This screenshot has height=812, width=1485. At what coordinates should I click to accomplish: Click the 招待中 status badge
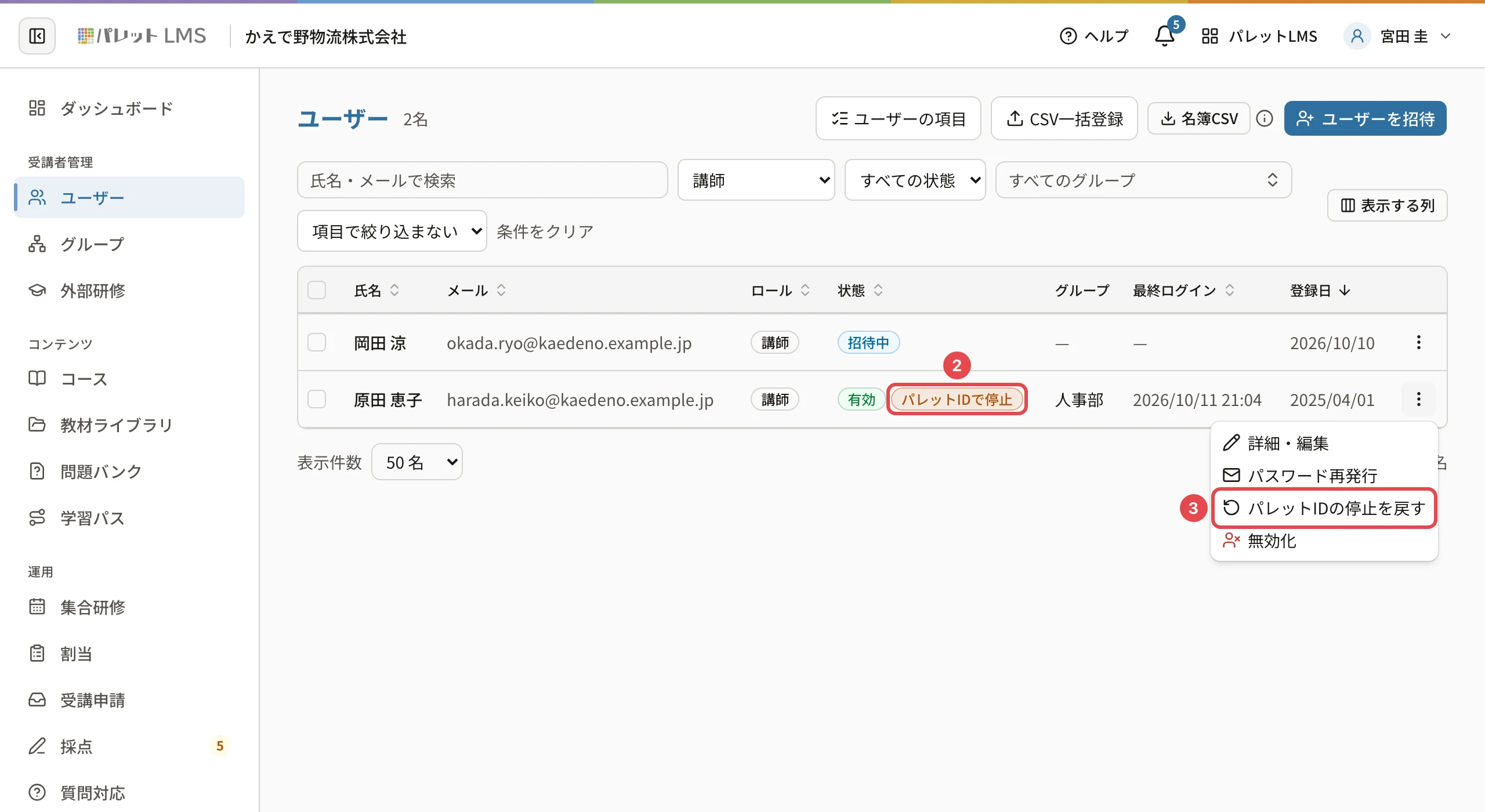click(868, 342)
